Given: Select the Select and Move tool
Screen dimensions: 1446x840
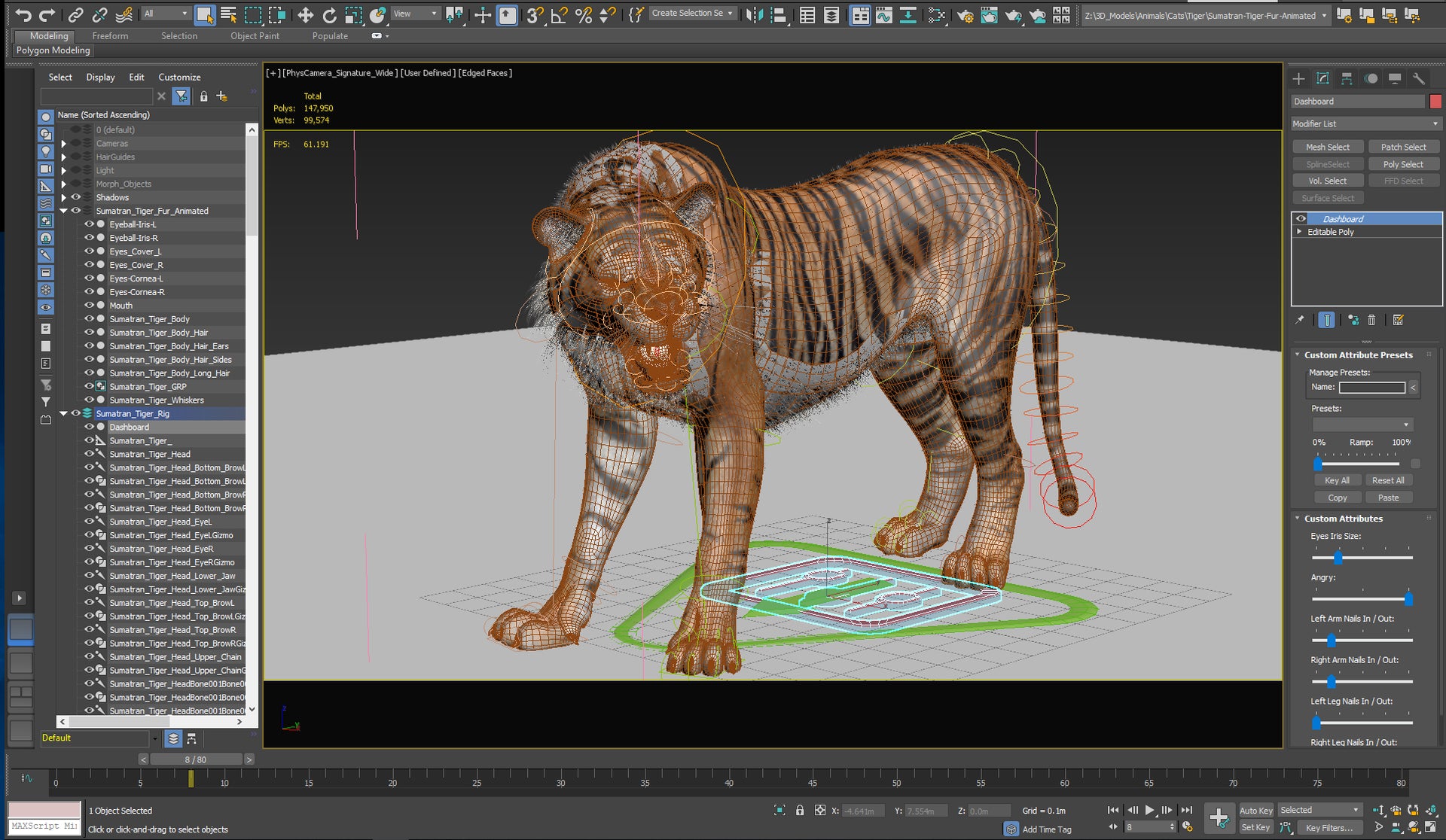Looking at the screenshot, I should tap(305, 14).
